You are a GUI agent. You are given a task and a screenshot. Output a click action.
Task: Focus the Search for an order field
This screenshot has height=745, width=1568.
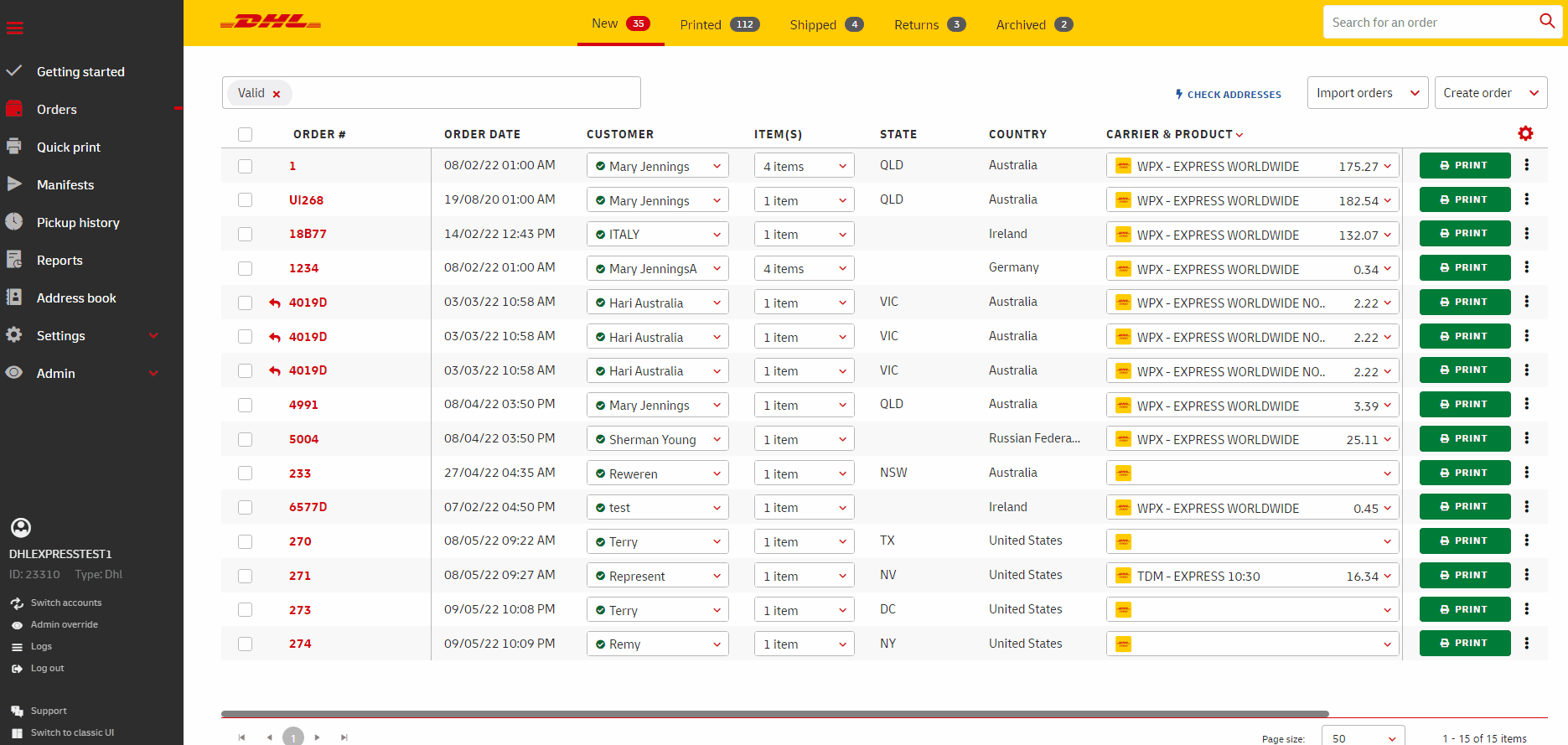(x=1431, y=22)
